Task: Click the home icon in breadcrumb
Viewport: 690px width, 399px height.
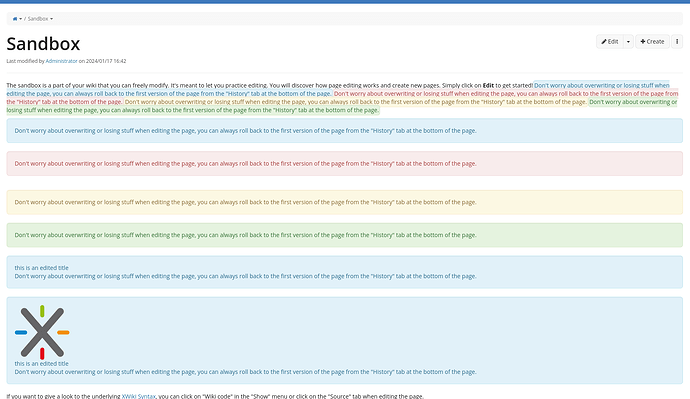Action: point(15,19)
